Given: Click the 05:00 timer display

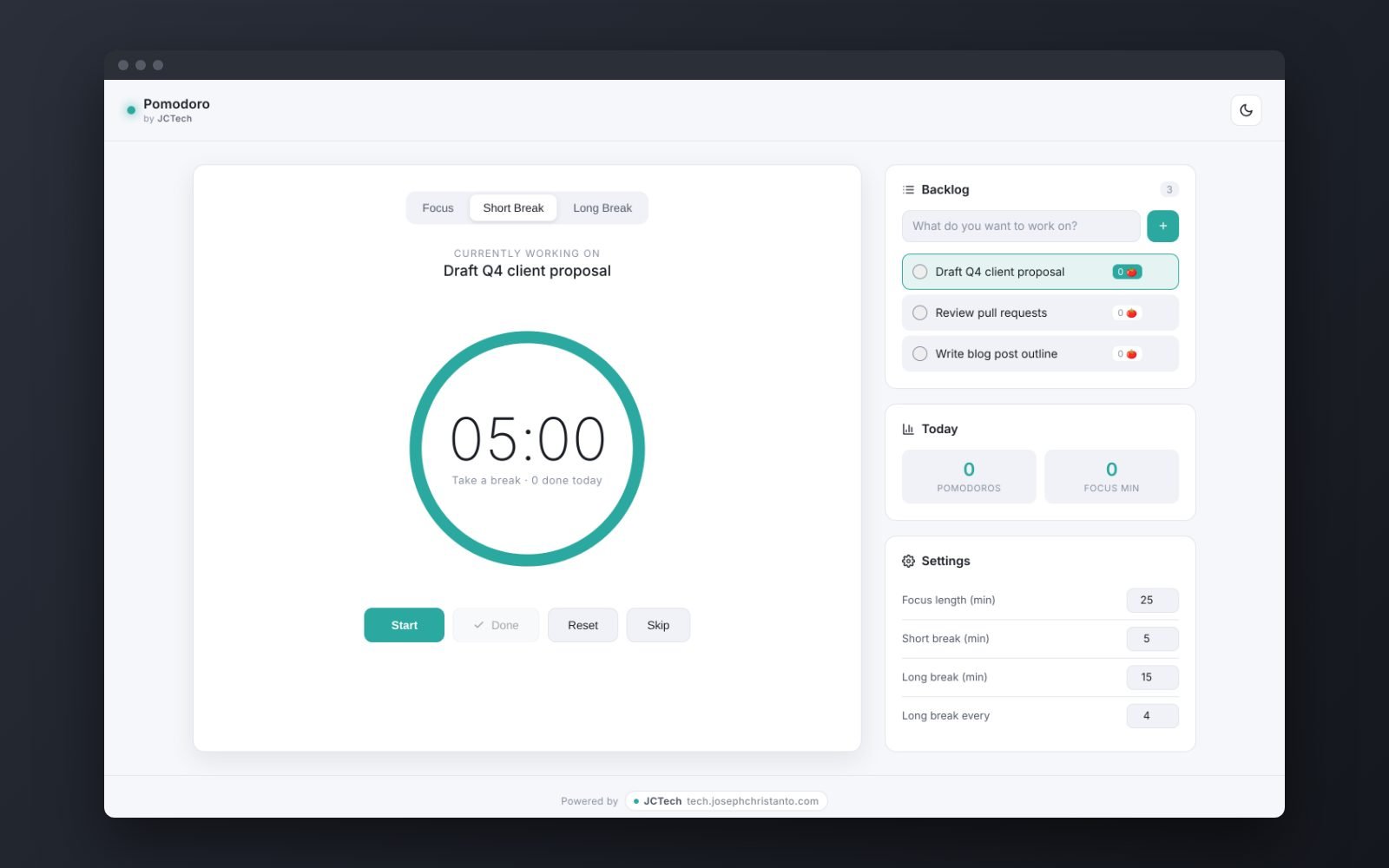Looking at the screenshot, I should pos(527,439).
